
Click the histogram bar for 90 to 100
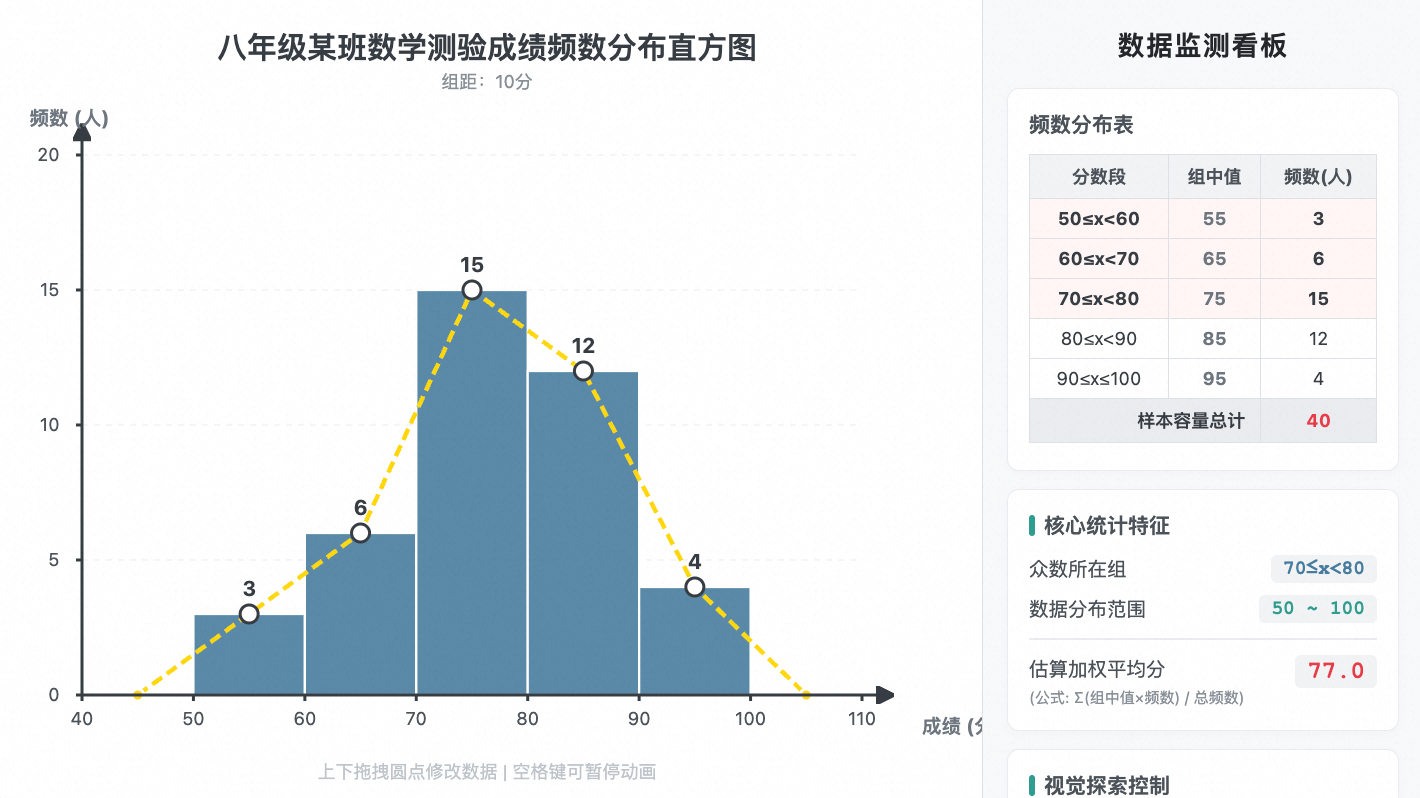tap(695, 641)
